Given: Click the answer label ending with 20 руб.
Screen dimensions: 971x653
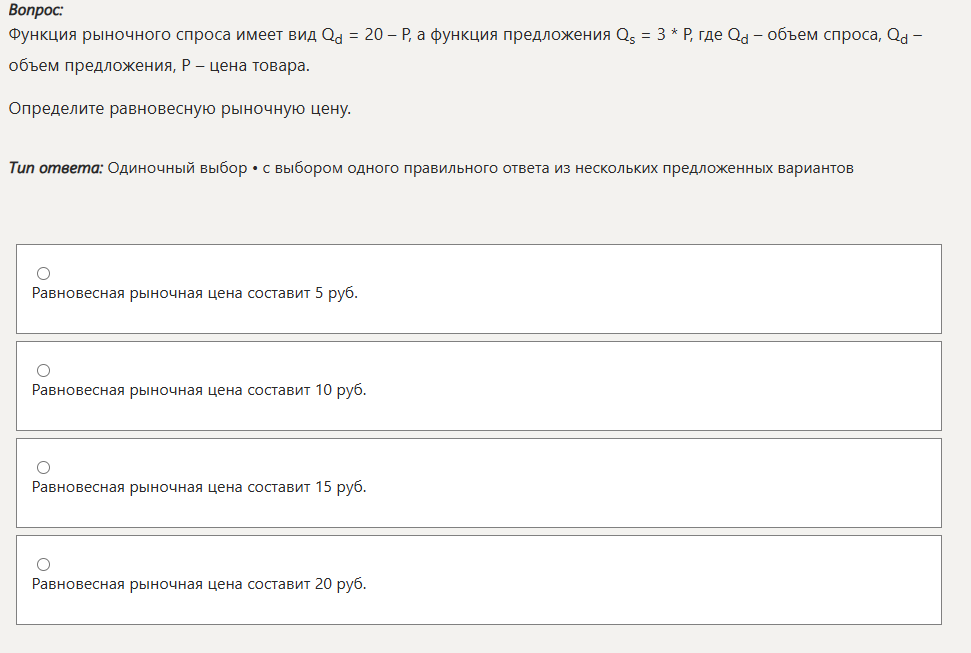Looking at the screenshot, I should (199, 584).
